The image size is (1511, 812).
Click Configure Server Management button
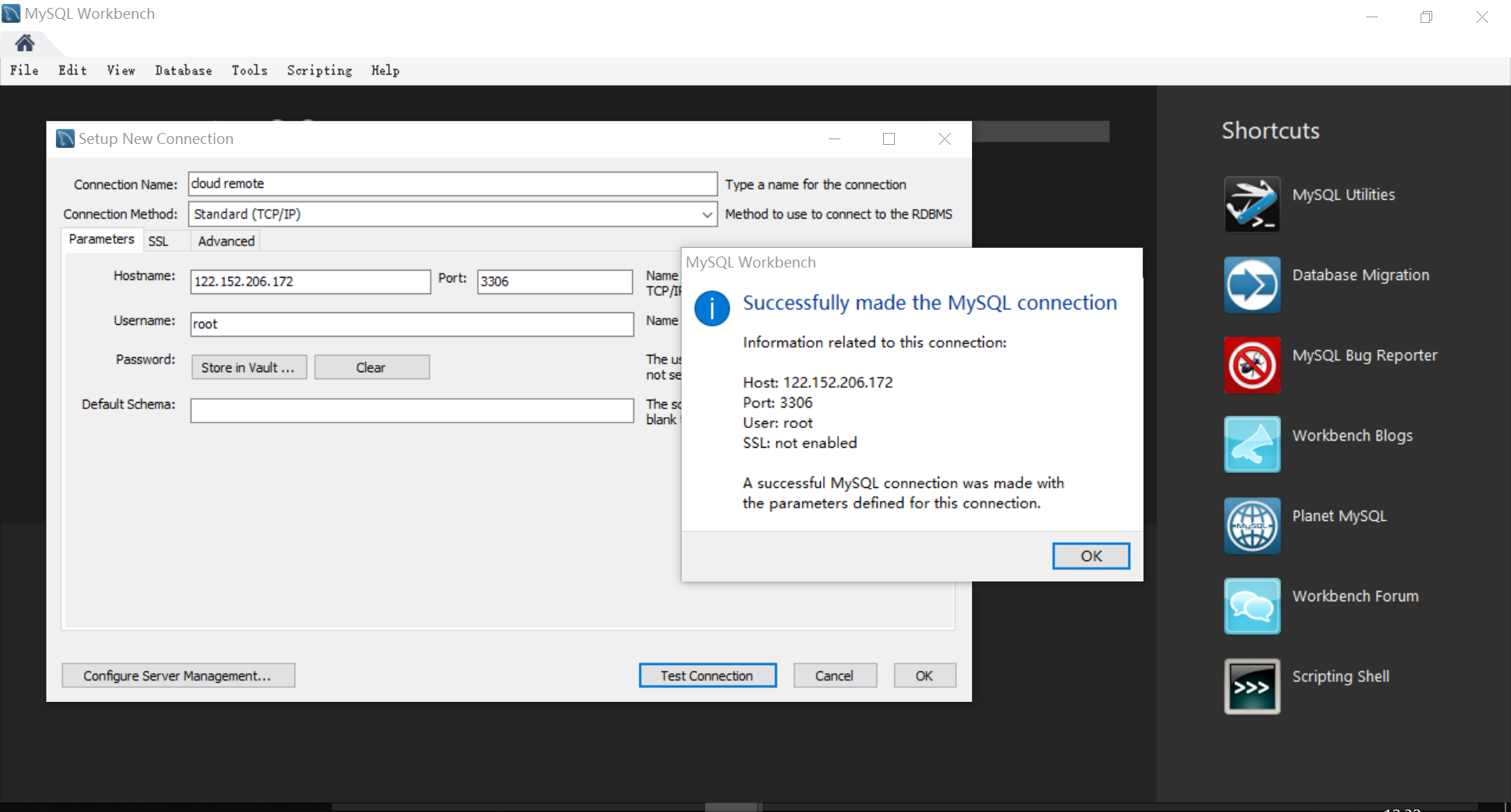tap(178, 676)
